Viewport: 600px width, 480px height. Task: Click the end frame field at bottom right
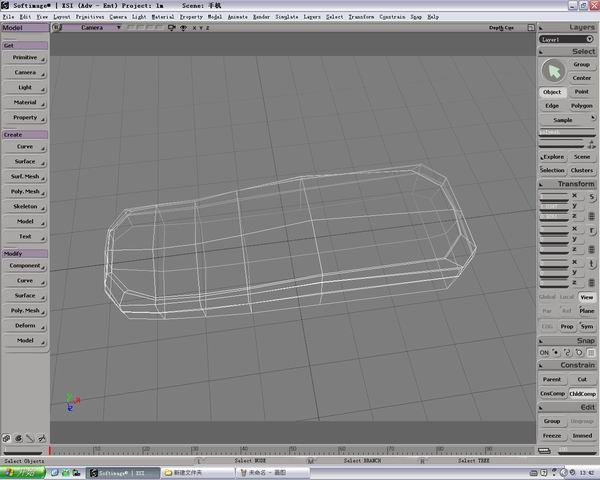point(577,451)
